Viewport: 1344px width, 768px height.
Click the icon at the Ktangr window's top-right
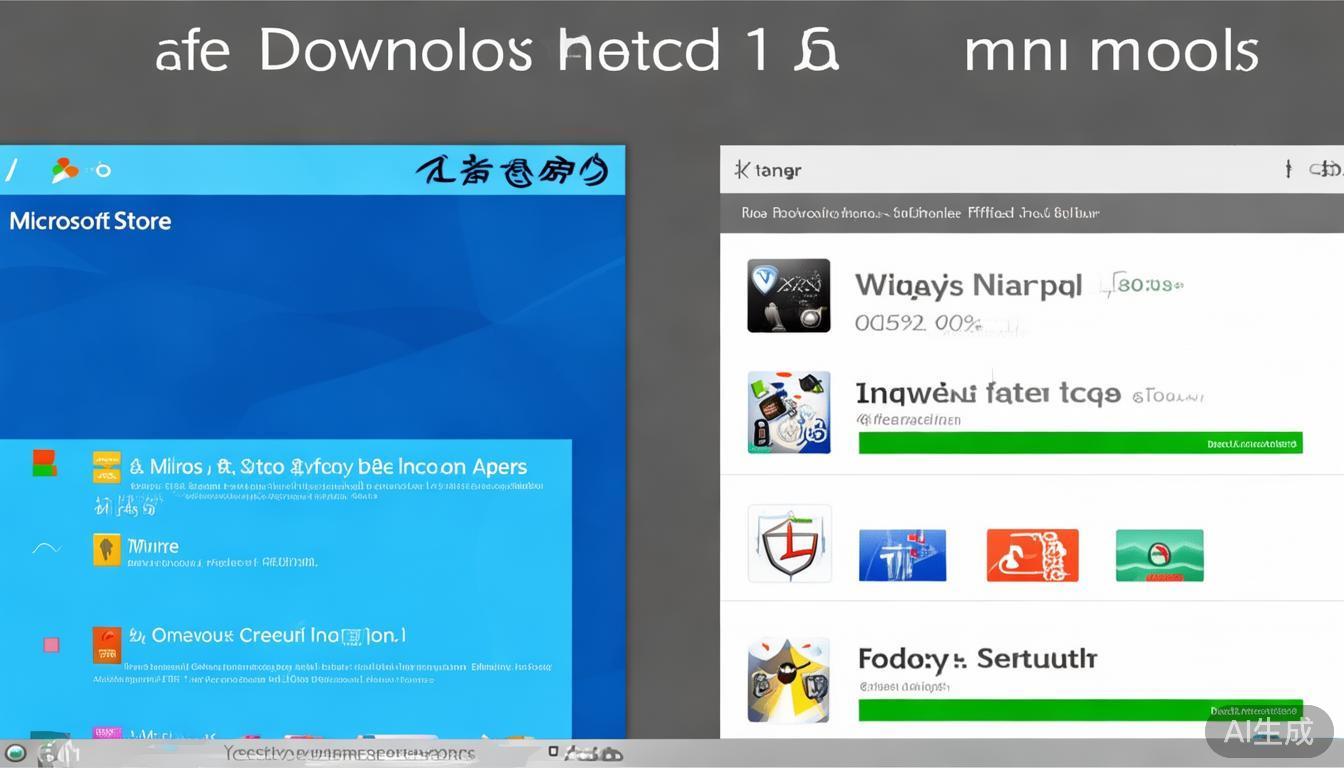click(x=1326, y=170)
